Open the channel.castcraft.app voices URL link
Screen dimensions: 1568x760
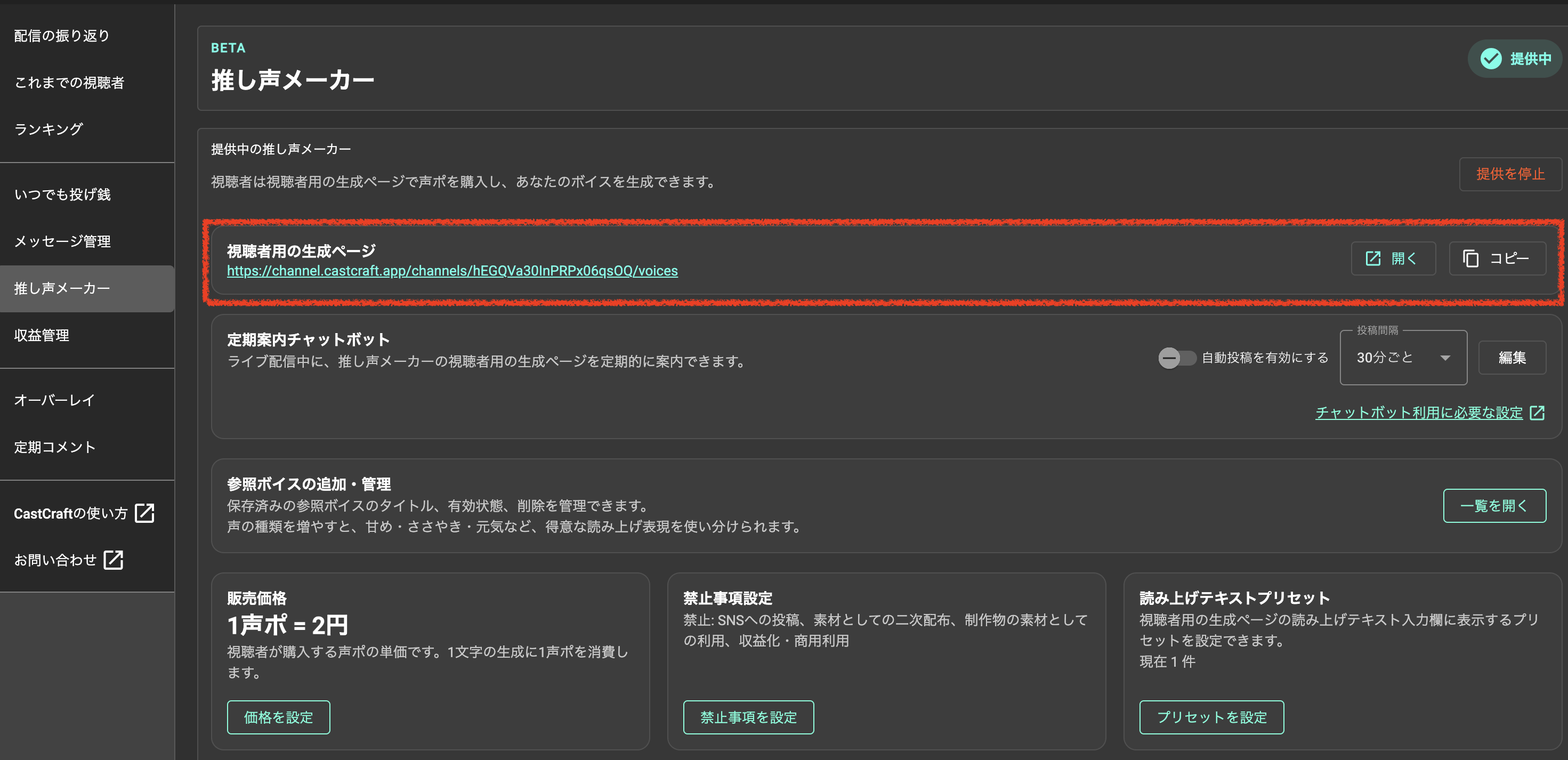tap(452, 271)
